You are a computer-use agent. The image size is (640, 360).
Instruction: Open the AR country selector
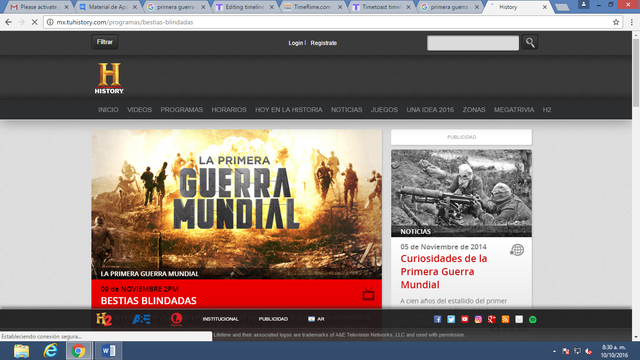pyautogui.click(x=316, y=319)
